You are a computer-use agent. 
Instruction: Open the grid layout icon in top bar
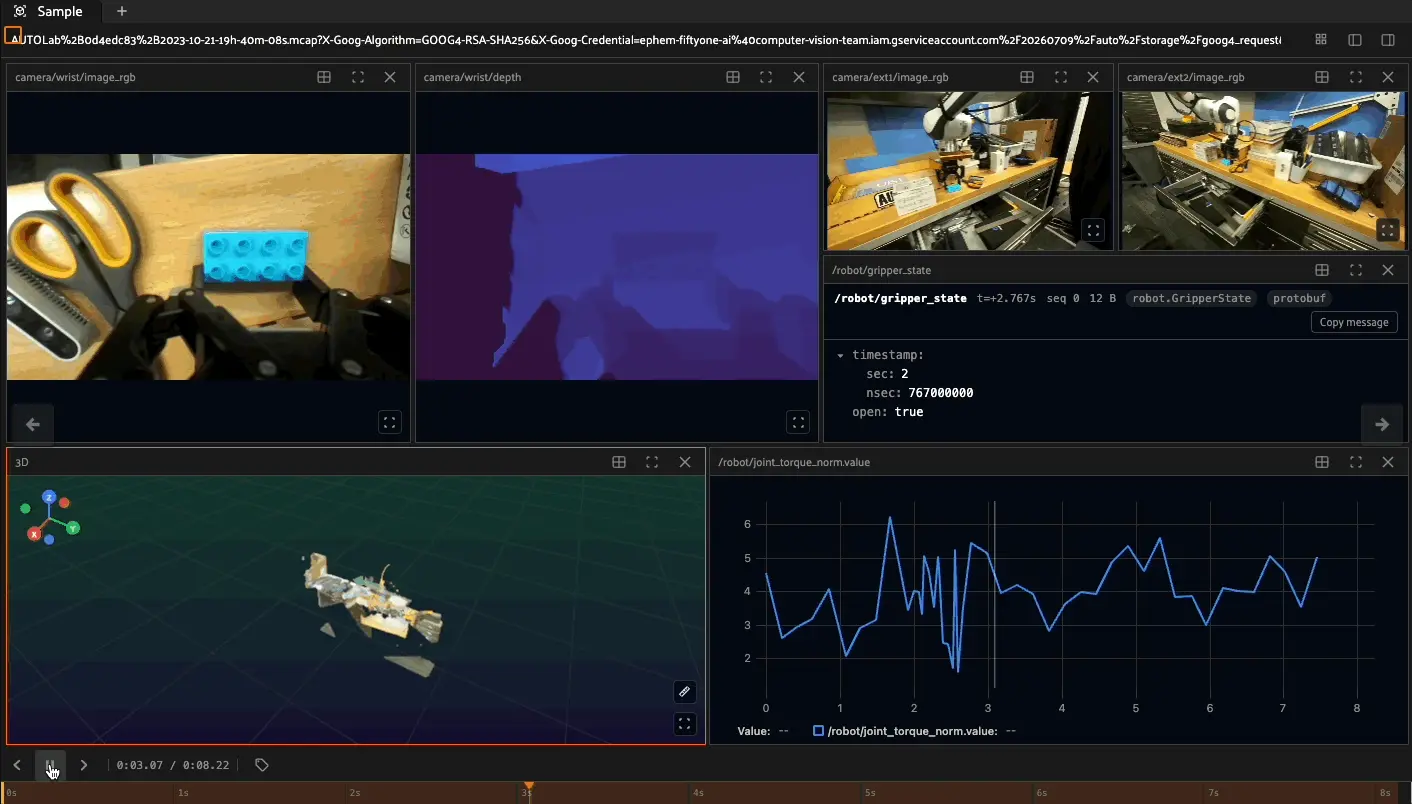[1321, 40]
